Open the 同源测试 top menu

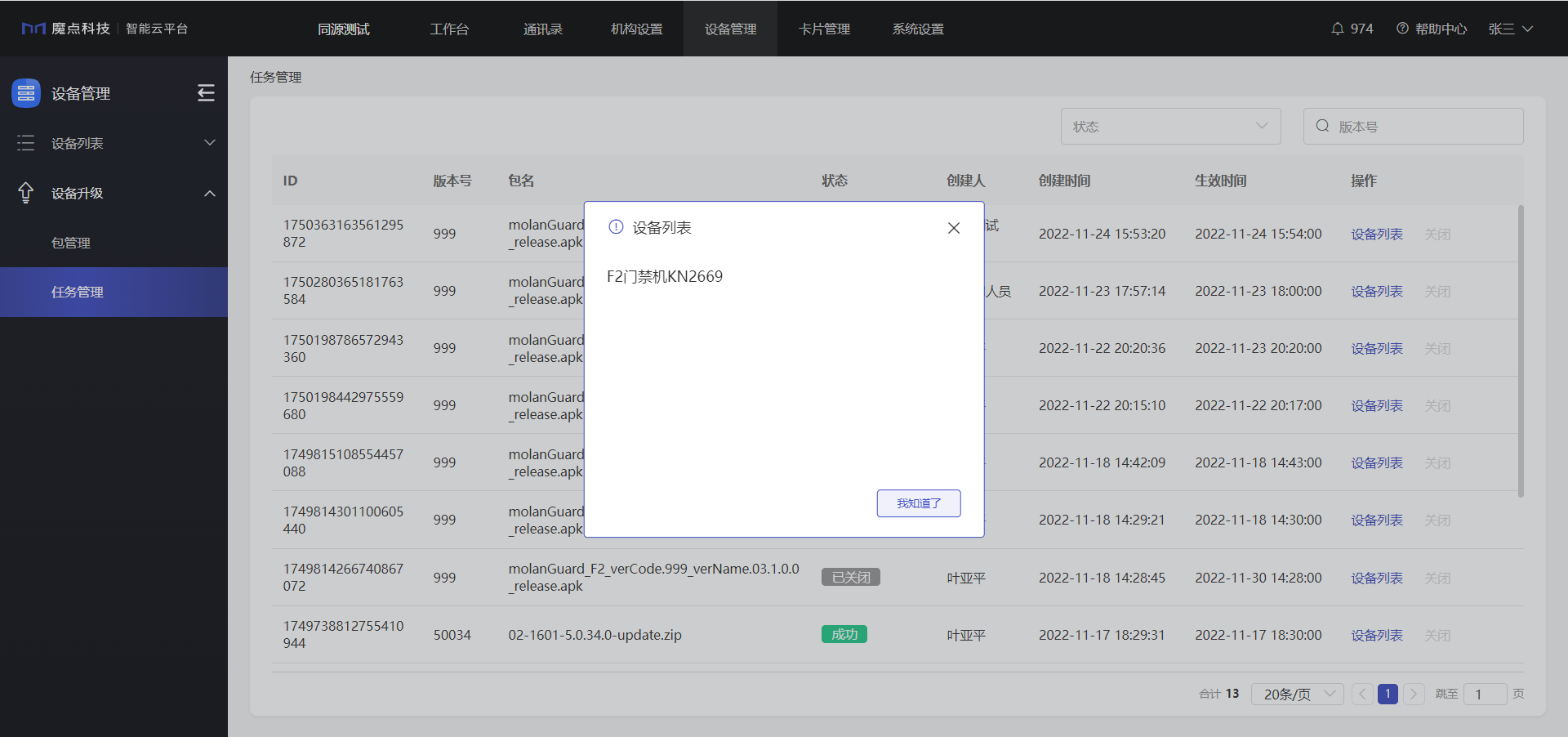344,29
